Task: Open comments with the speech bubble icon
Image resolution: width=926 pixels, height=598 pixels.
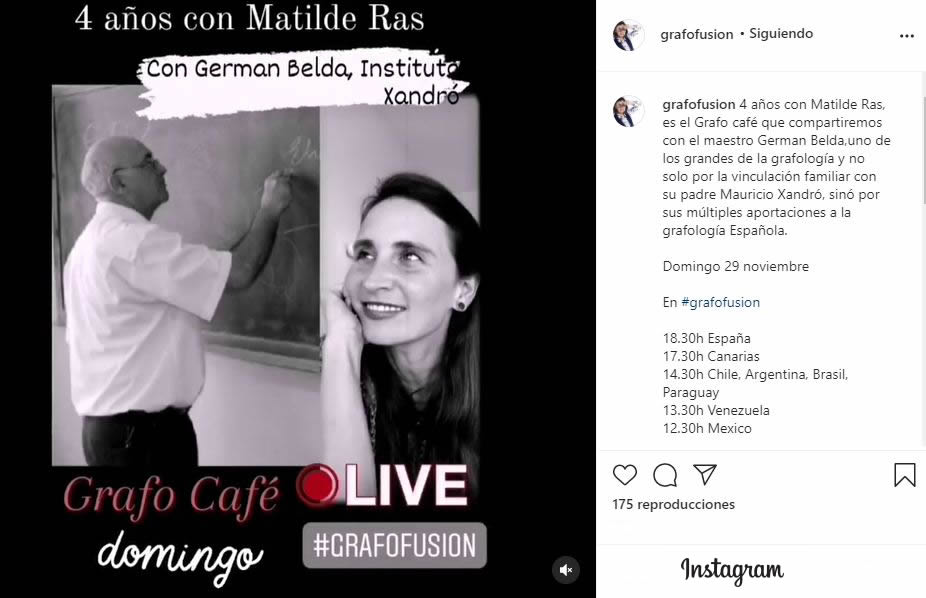Action: (665, 475)
